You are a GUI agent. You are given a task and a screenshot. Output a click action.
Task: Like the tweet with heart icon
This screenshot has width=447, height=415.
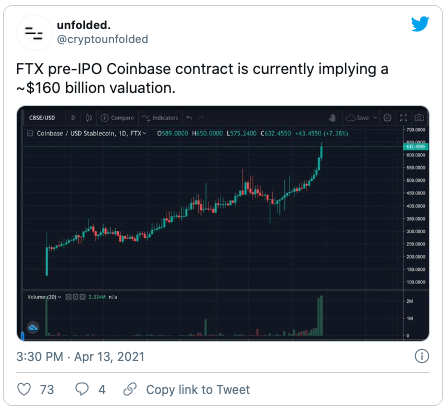24,389
